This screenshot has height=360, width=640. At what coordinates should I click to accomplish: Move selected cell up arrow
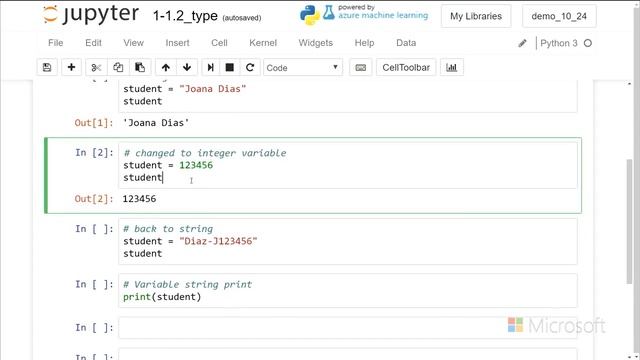tap(166, 67)
